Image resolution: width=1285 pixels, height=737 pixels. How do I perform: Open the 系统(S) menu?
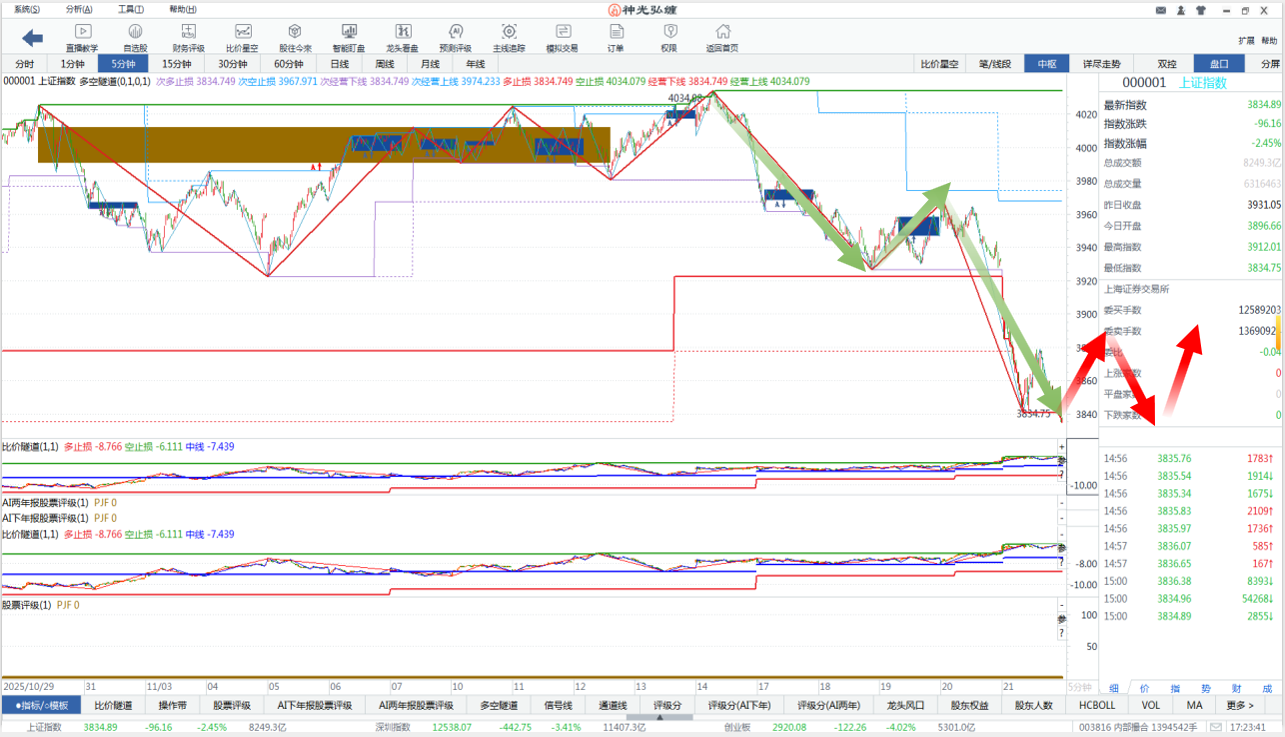[x=27, y=9]
